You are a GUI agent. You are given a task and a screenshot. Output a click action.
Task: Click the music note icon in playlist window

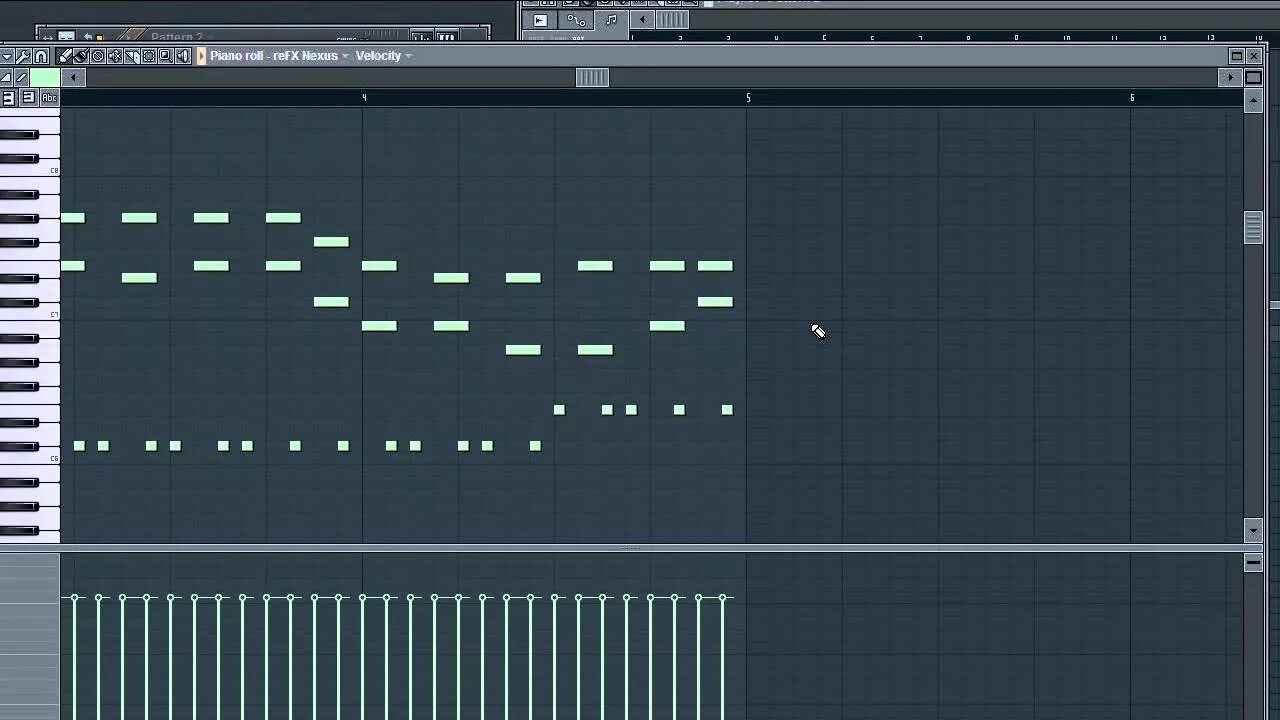(611, 20)
